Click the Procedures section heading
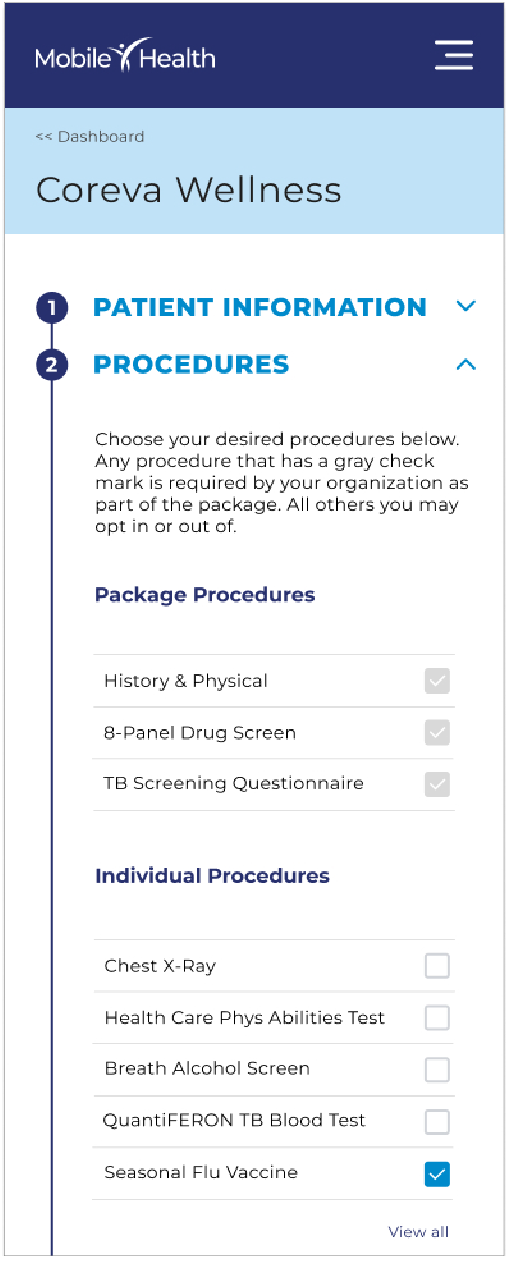 [191, 364]
